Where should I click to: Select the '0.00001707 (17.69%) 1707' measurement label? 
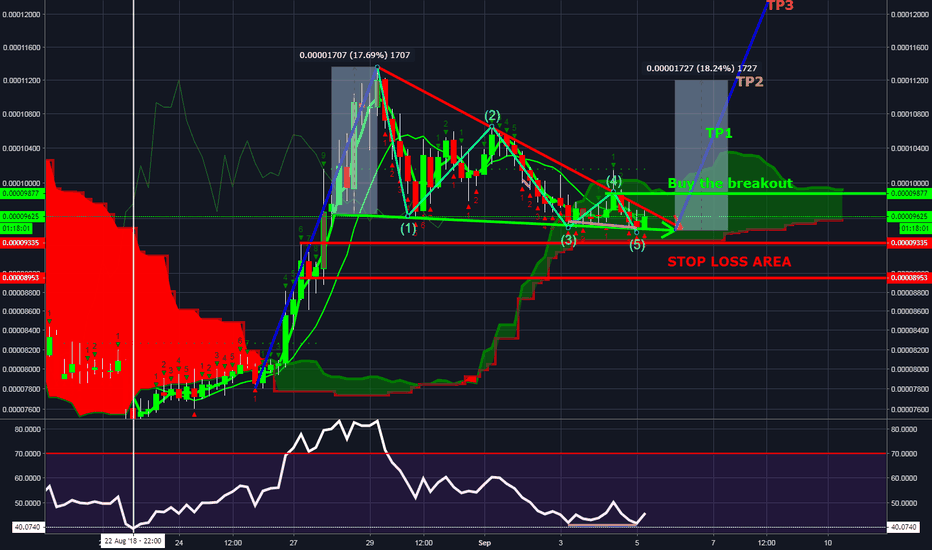[355, 55]
